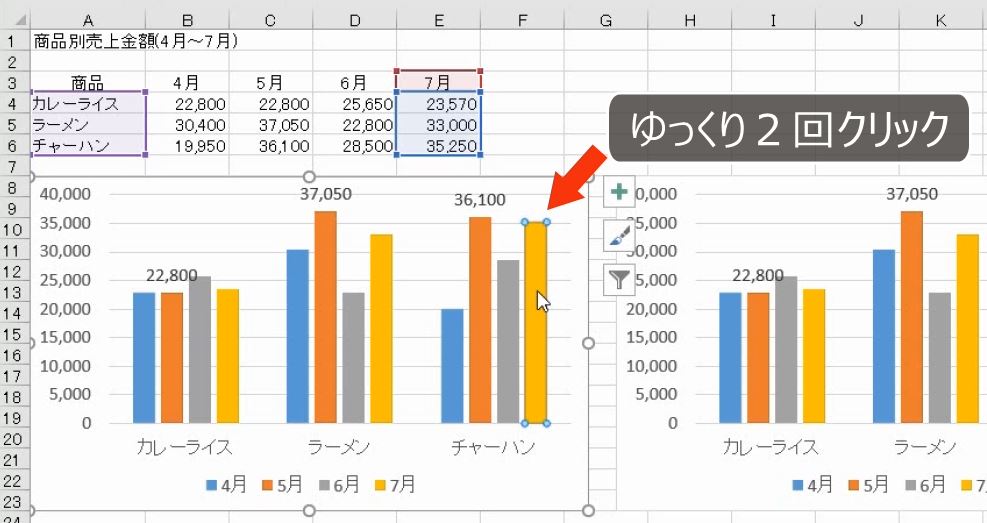The width and height of the screenshot is (987, 523).
Task: Open the Chart Styles paintbrush button
Action: point(619,236)
